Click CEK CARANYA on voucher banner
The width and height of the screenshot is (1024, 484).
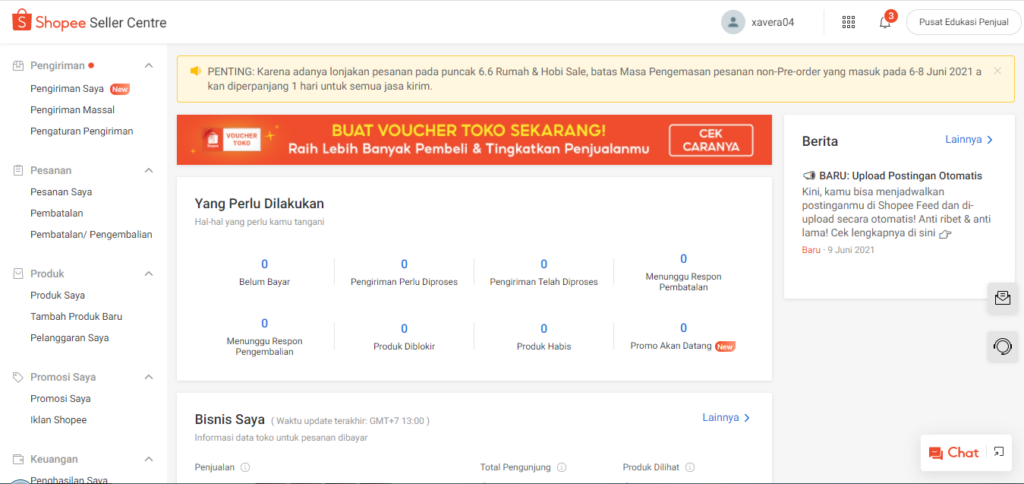[710, 140]
